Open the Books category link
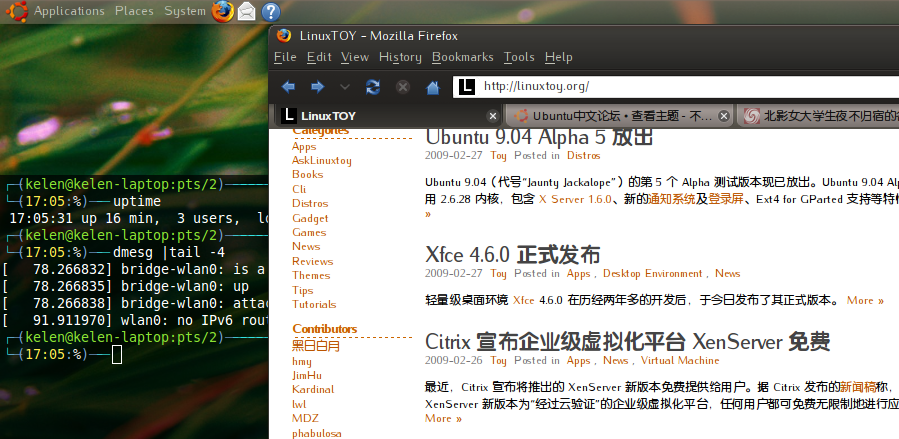 click(x=307, y=175)
